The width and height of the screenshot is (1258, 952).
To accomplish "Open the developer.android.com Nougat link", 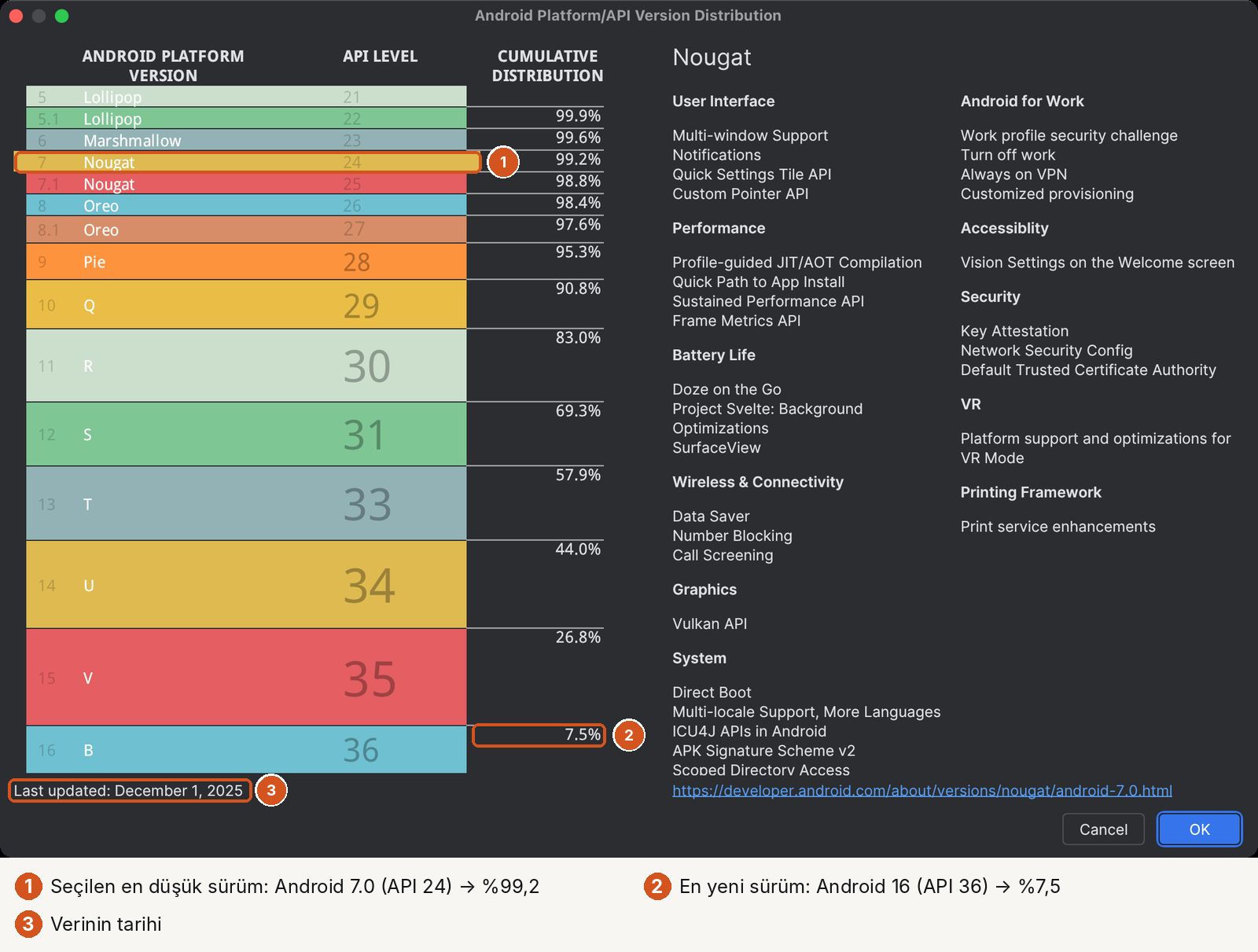I will point(922,791).
